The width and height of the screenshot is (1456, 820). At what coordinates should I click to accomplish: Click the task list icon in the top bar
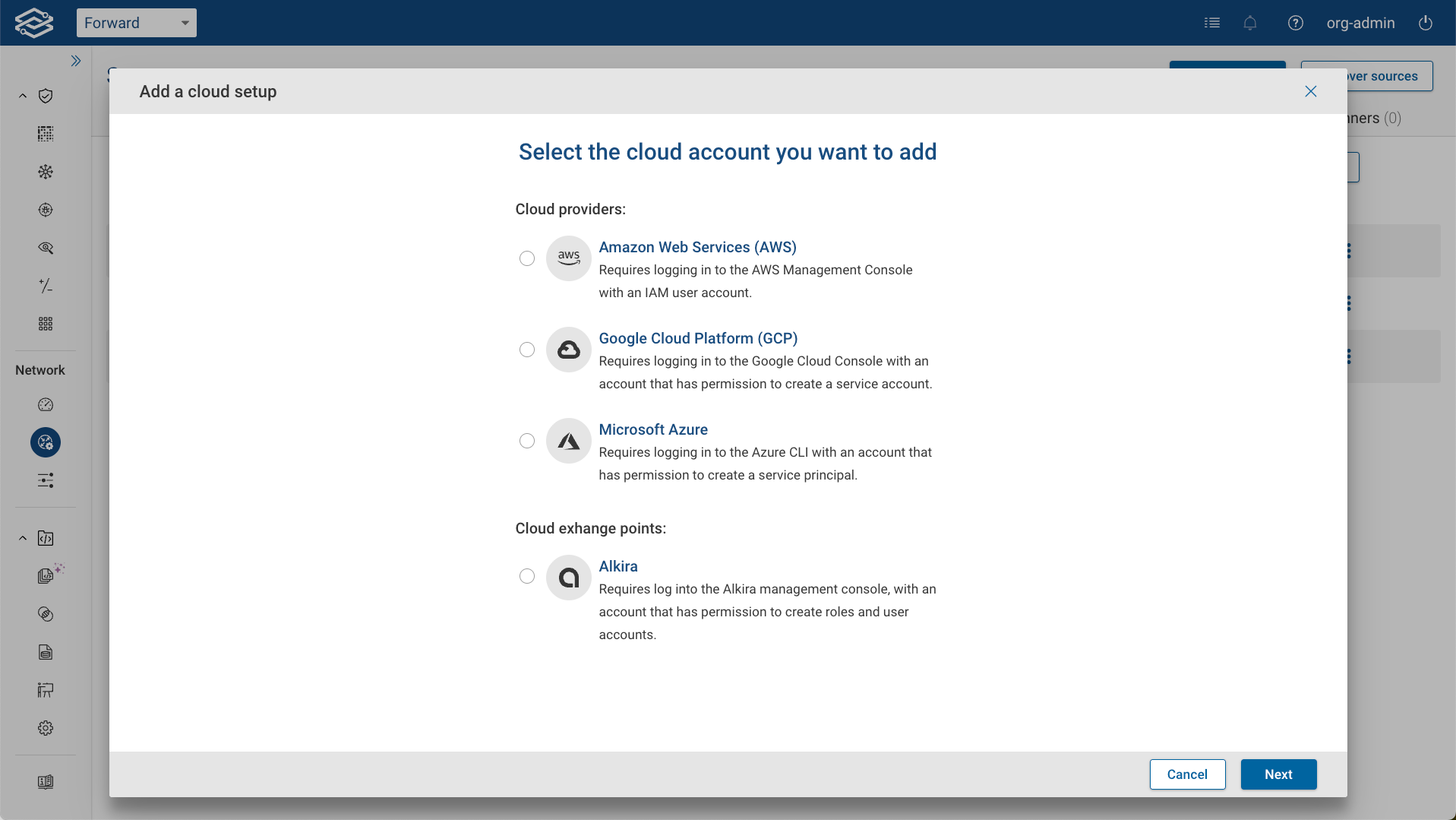pos(1212,23)
